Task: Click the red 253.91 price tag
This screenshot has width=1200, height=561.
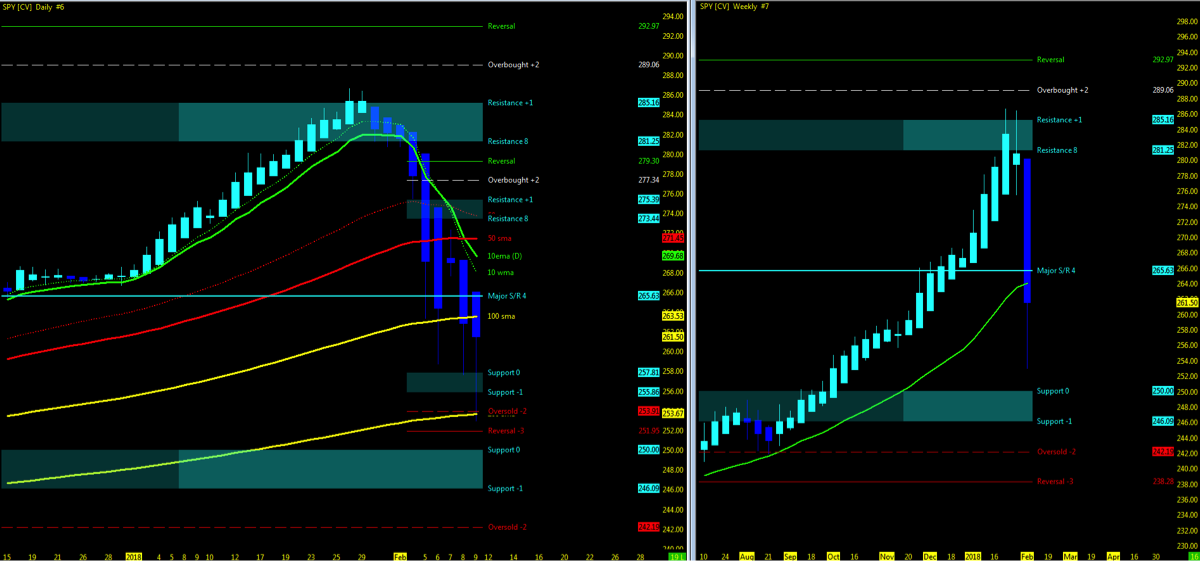Action: [x=647, y=410]
